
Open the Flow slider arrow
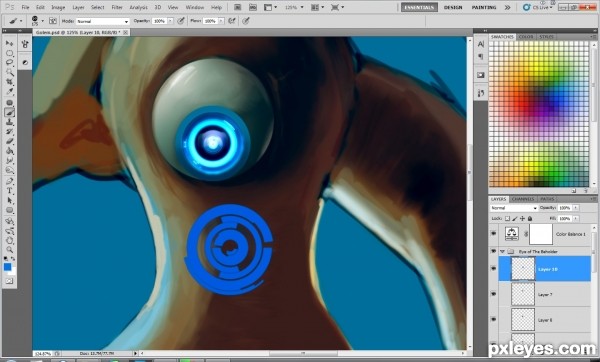(221, 21)
